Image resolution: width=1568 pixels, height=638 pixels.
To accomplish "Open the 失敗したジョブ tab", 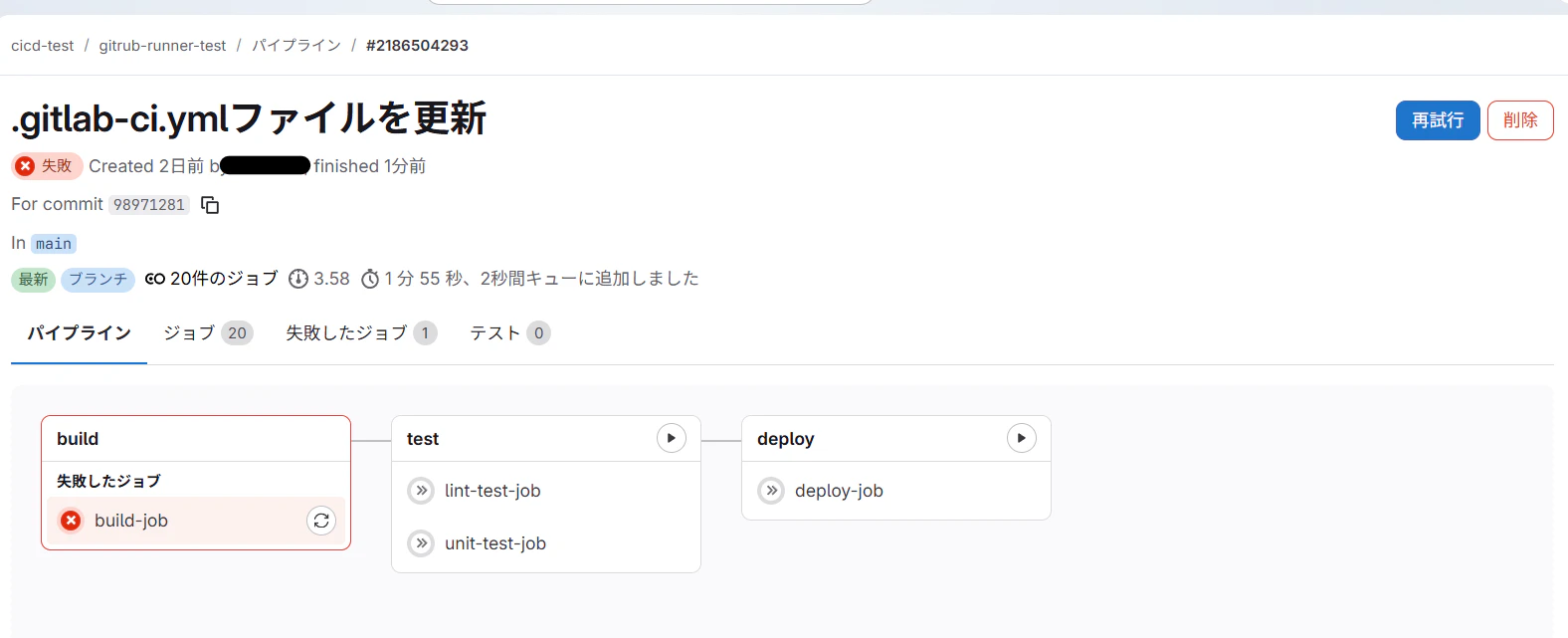I will click(361, 333).
